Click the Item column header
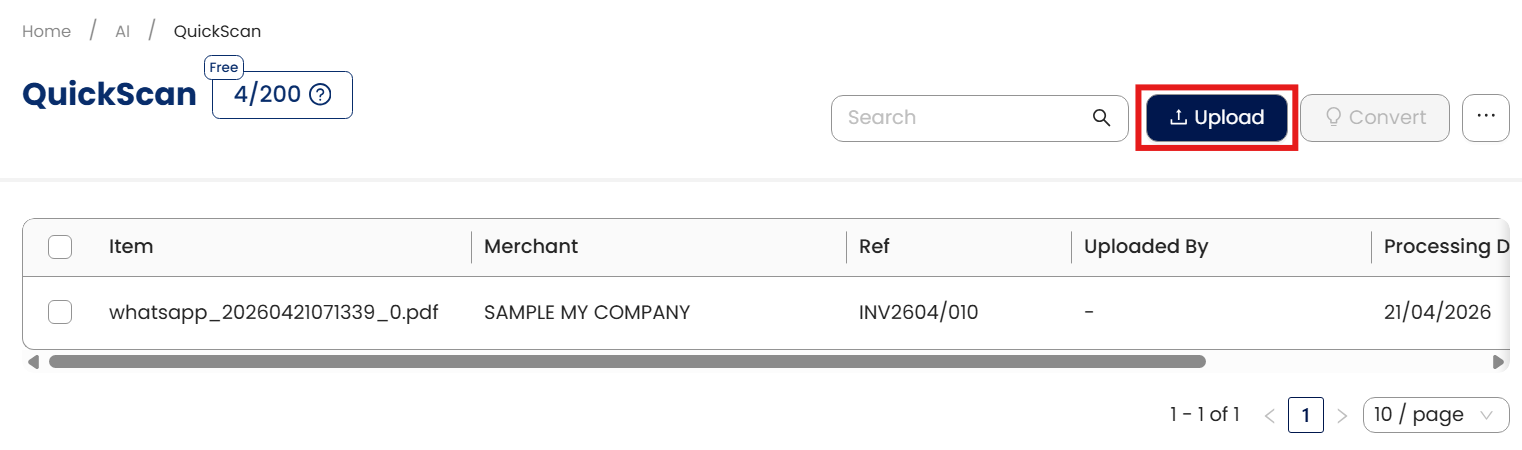 pos(131,246)
